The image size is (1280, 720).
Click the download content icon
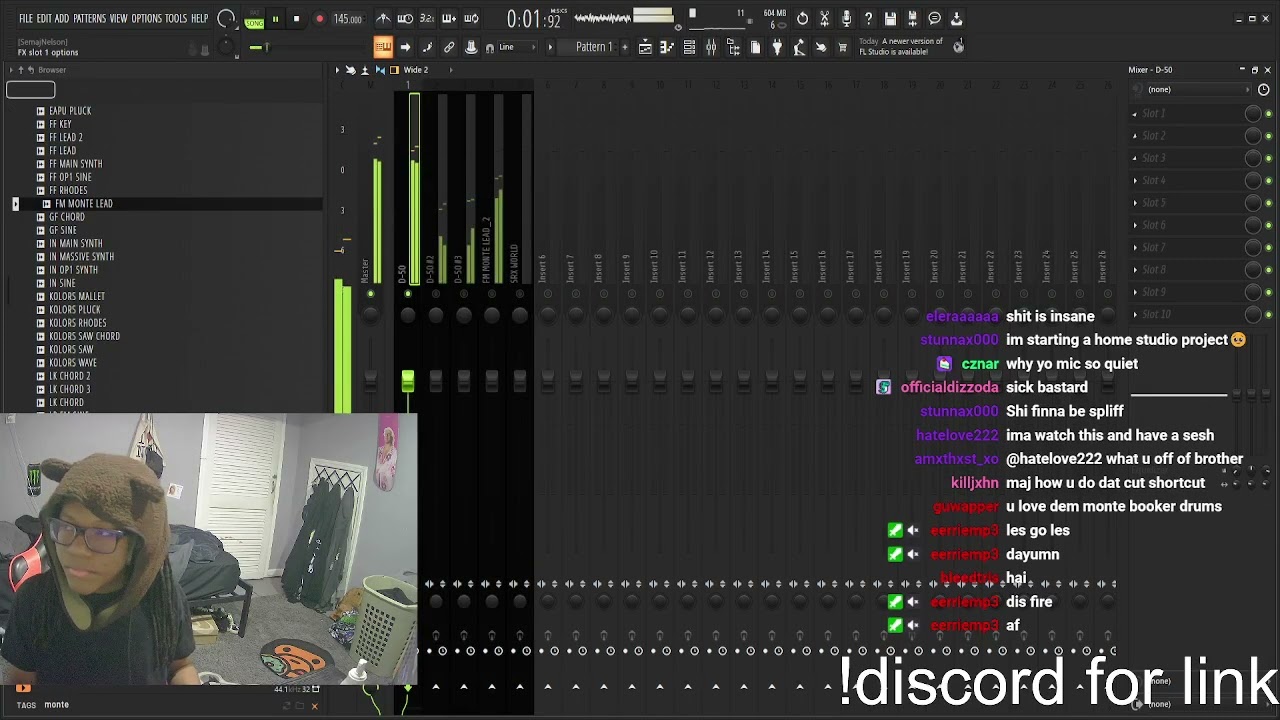click(956, 19)
